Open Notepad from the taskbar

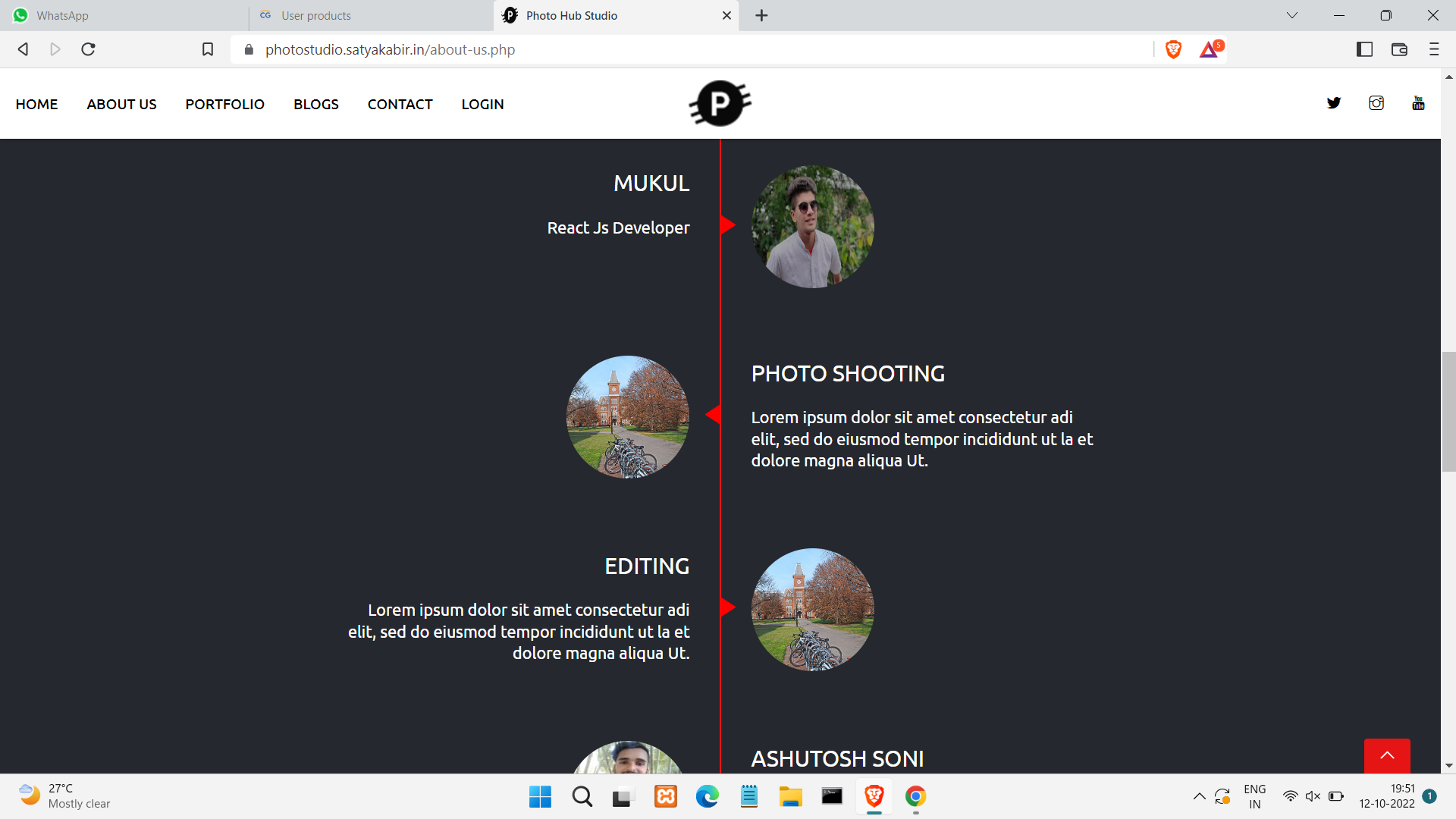pyautogui.click(x=748, y=796)
